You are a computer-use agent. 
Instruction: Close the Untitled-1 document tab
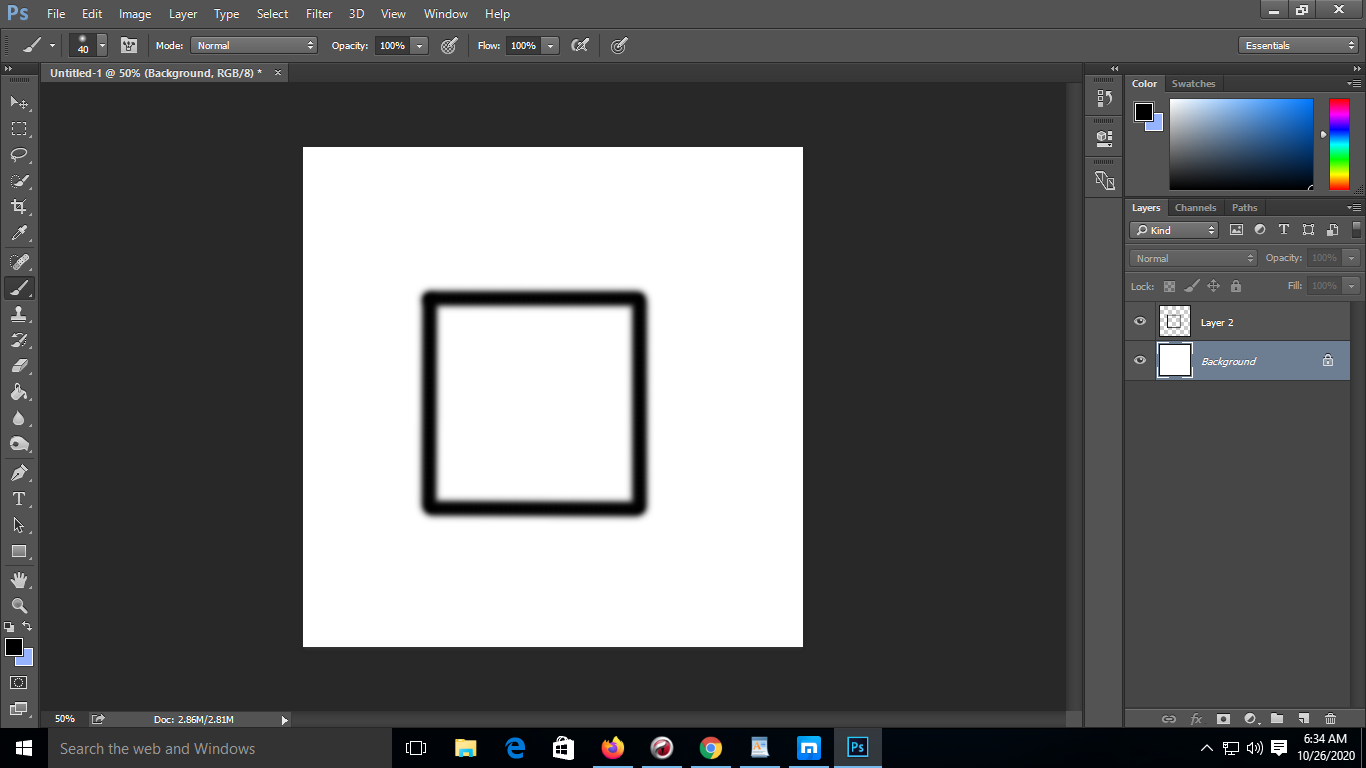click(x=278, y=73)
